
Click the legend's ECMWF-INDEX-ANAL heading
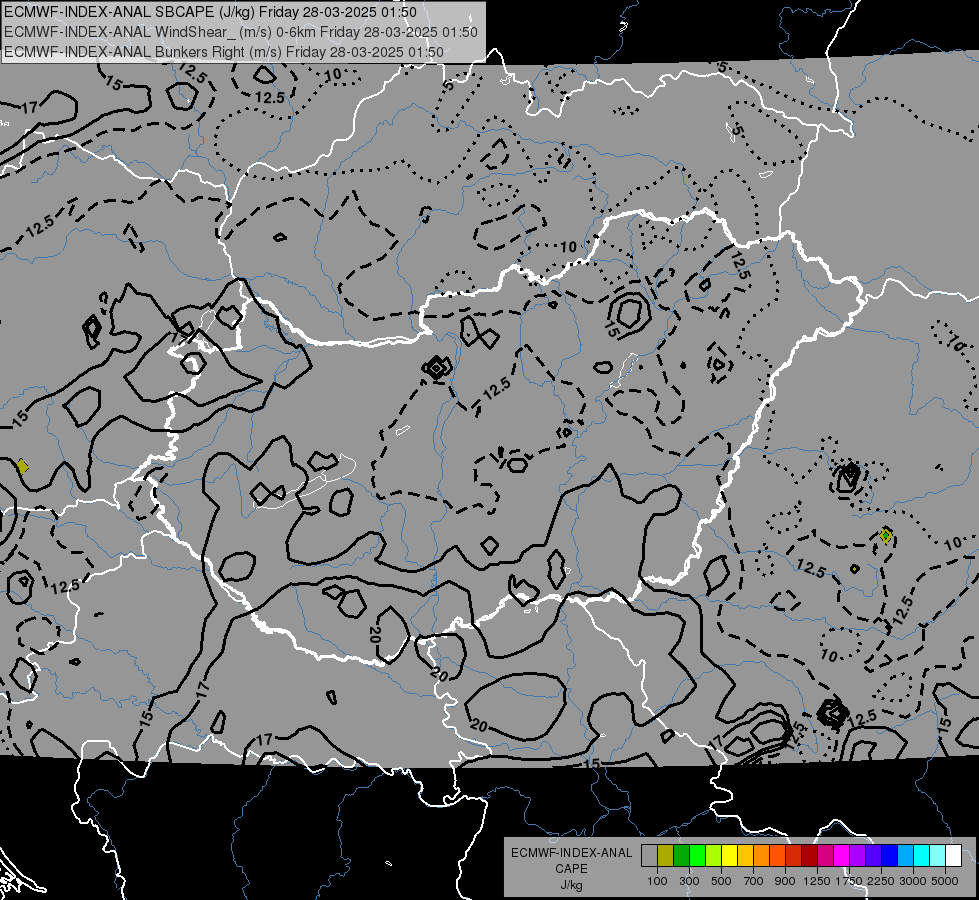[571, 853]
